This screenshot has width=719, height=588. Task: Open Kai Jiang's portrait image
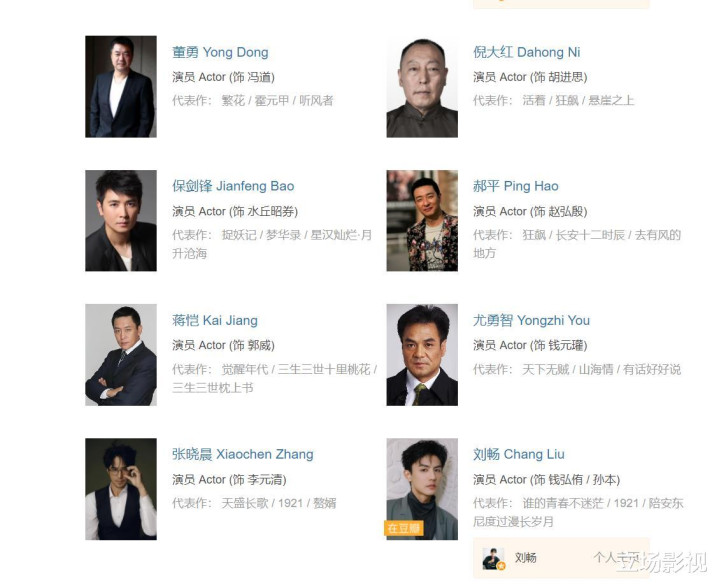click(121, 355)
